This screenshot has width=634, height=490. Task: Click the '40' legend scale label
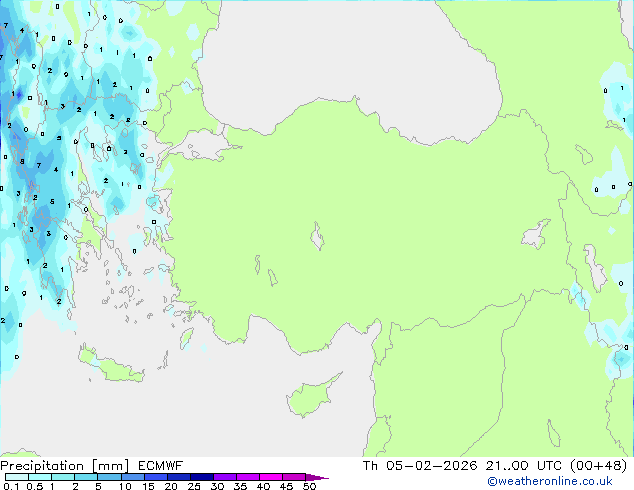[x=263, y=486]
